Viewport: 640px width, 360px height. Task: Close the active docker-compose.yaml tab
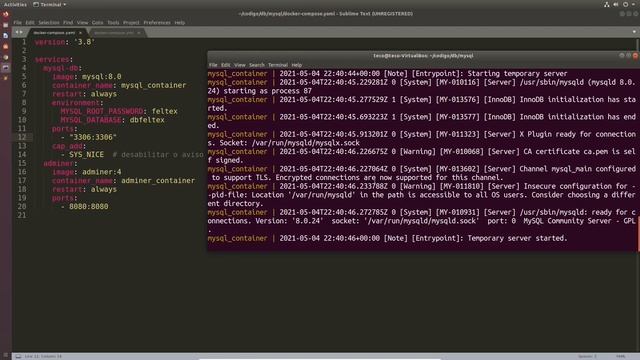[80, 33]
